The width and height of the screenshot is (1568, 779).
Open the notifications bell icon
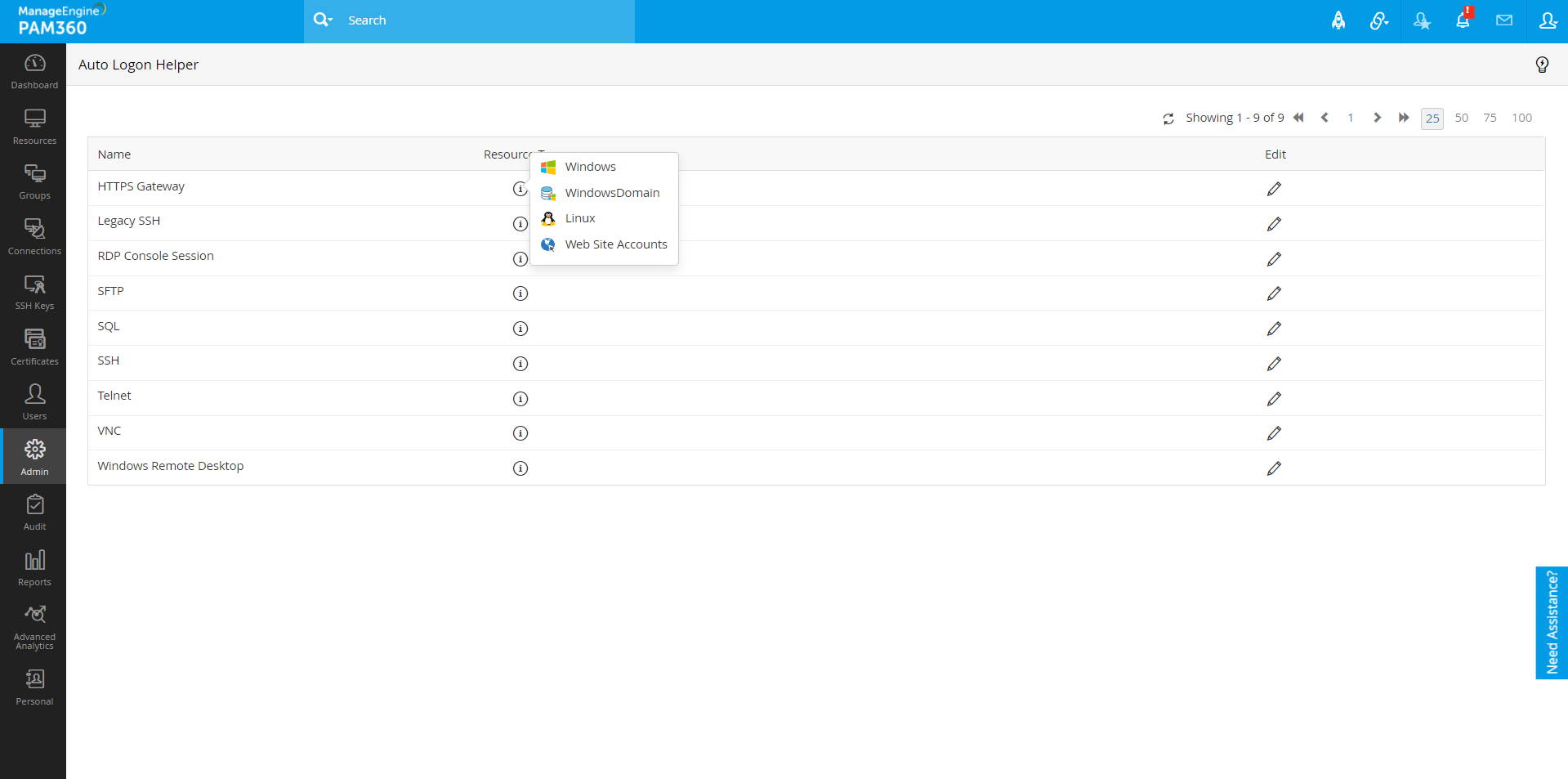pos(1463,20)
